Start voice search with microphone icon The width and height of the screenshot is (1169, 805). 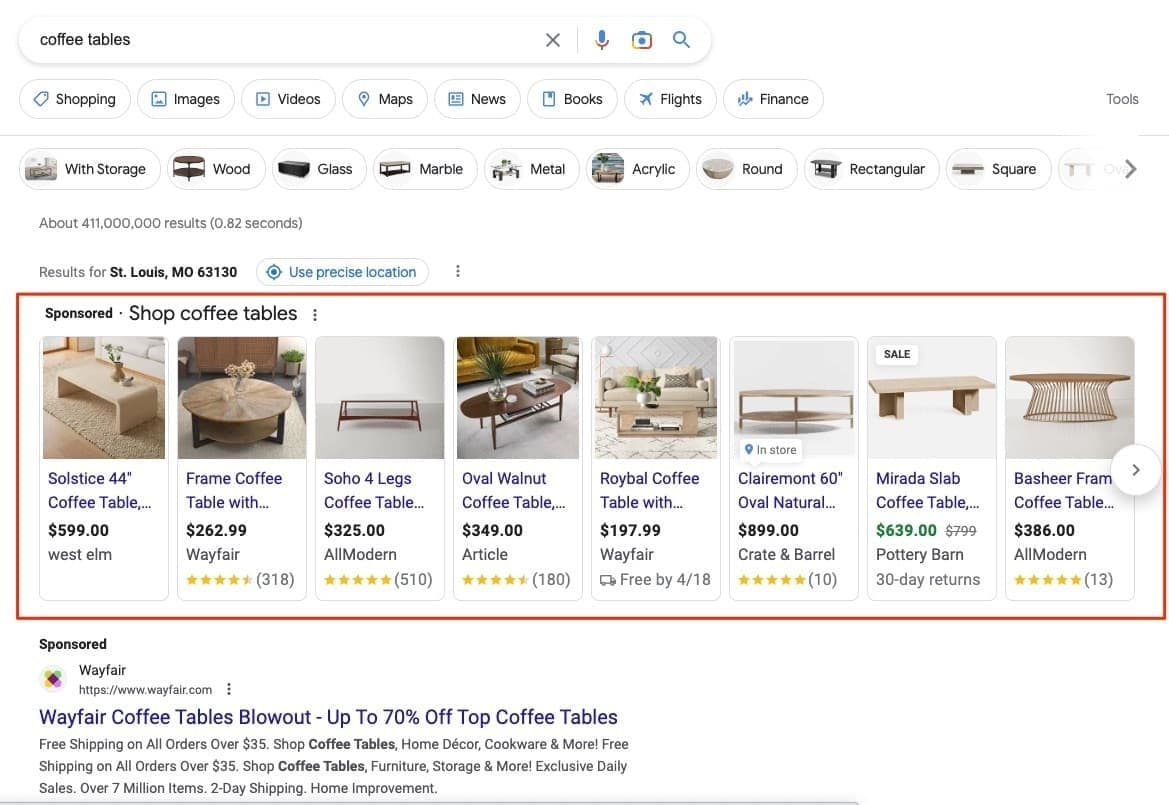click(602, 40)
